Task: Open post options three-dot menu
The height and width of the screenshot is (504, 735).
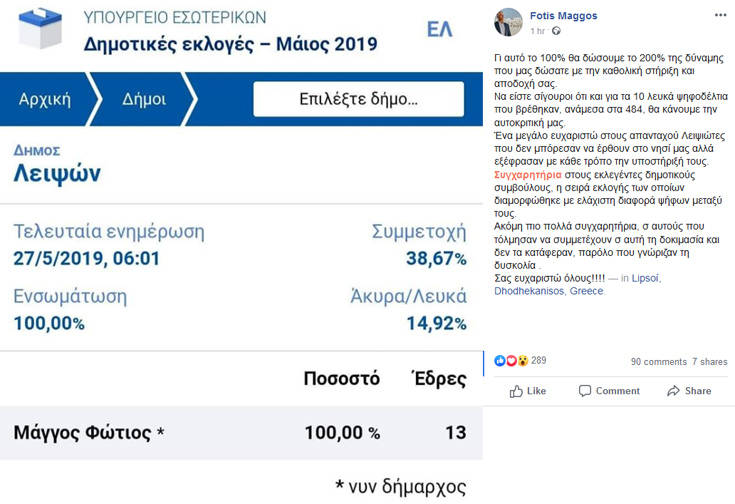Action: coord(720,16)
